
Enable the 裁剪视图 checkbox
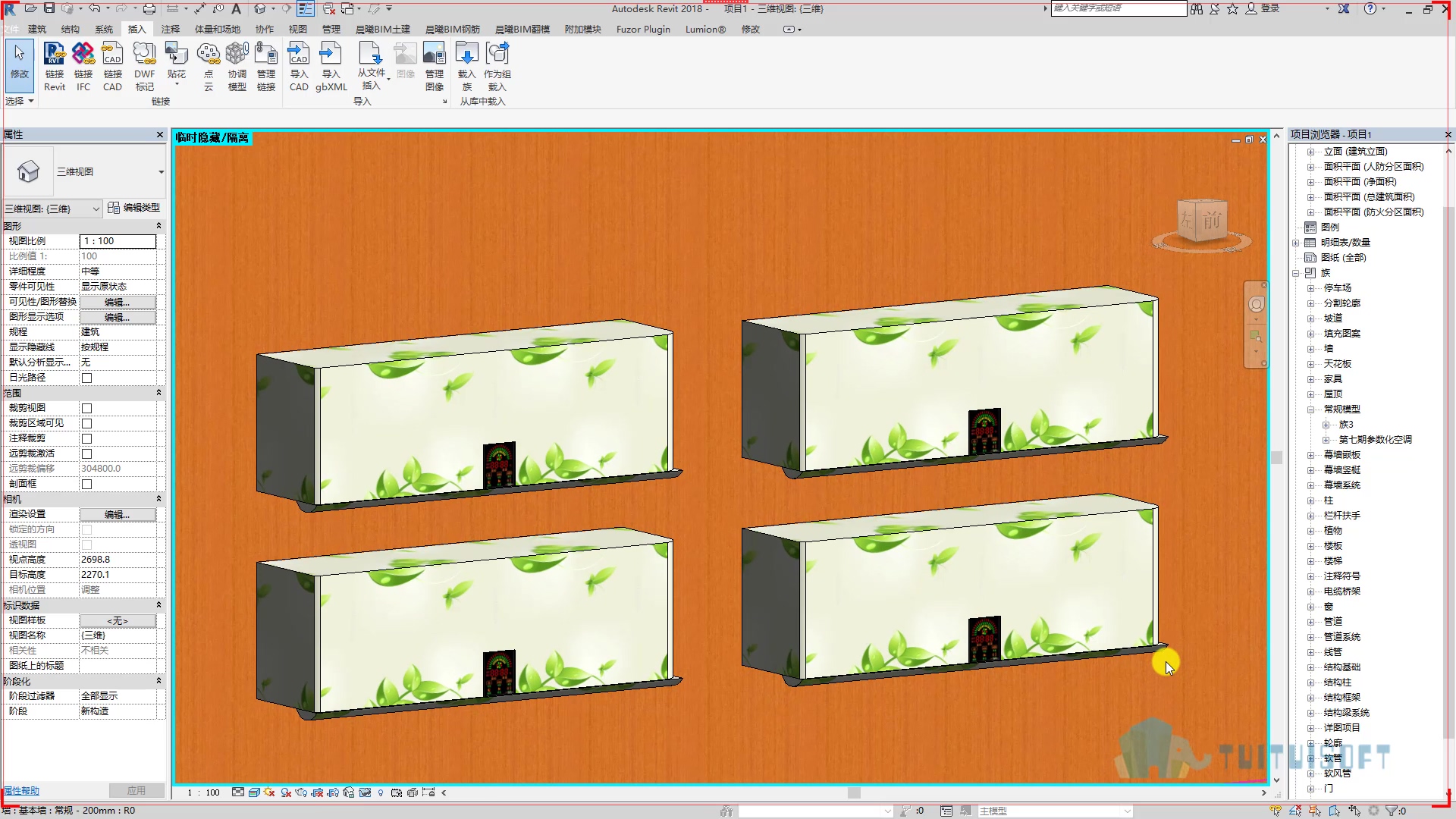86,408
